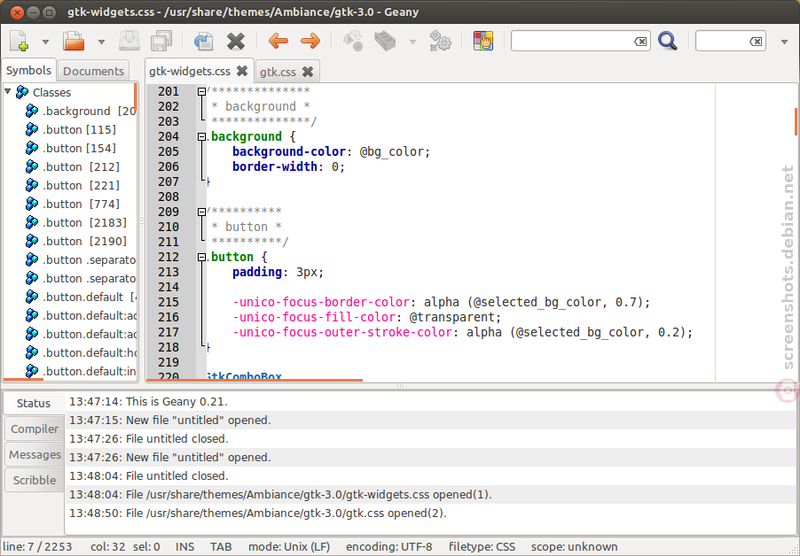Save the current file icon
Viewport: 800px width, 556px height.
[x=129, y=41]
